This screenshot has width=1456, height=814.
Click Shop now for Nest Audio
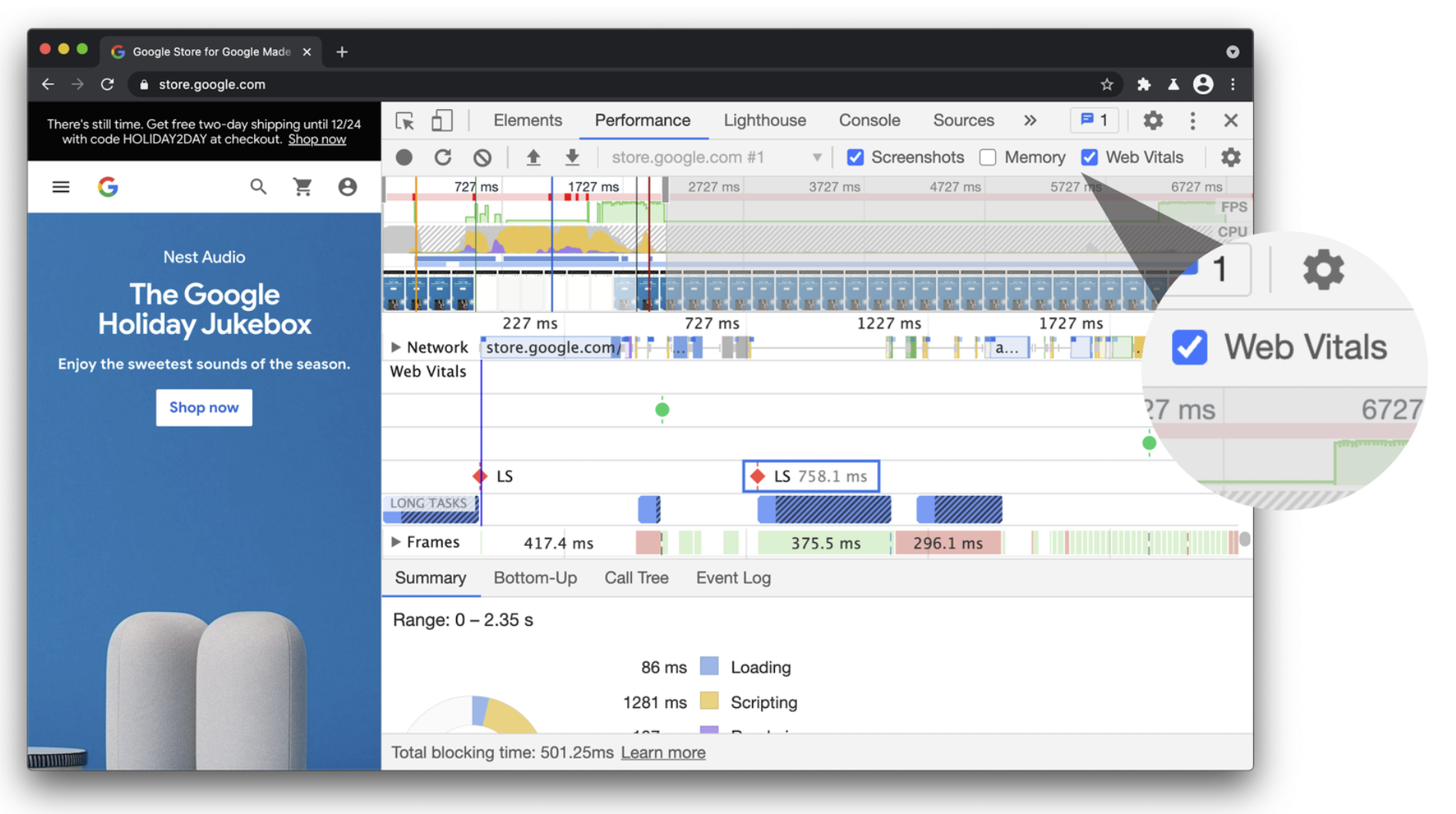[x=204, y=407]
